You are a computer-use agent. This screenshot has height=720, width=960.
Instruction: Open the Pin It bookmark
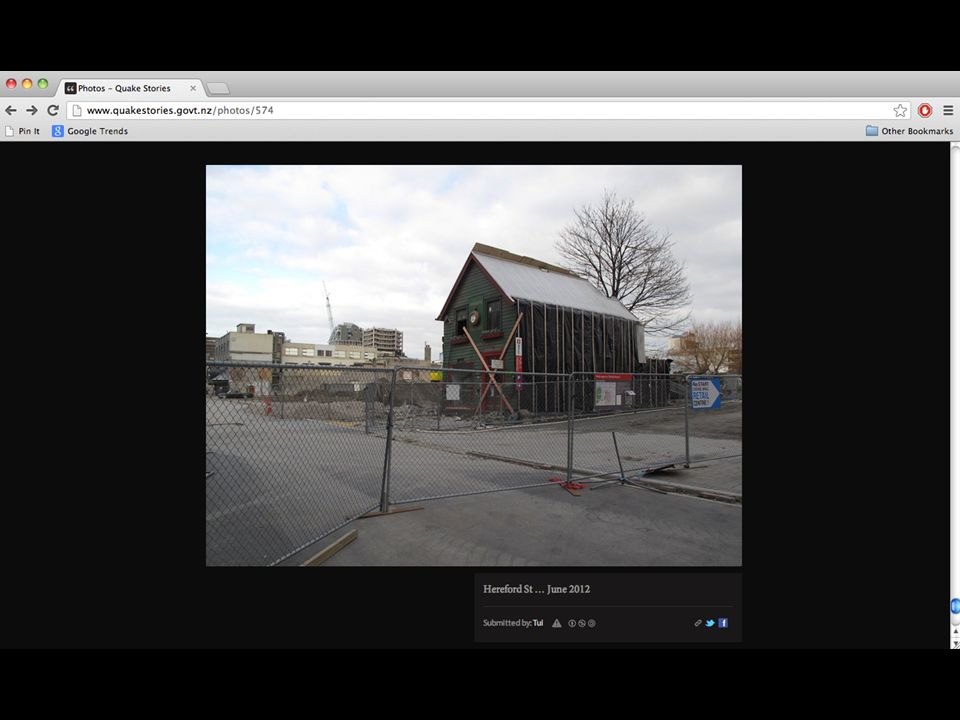pos(23,131)
